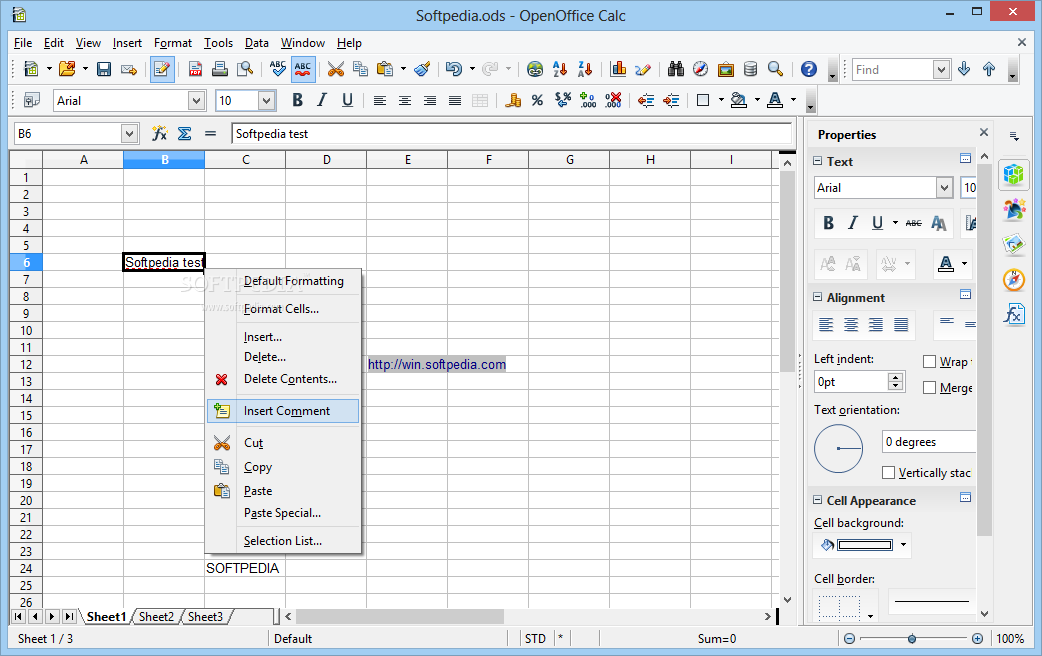Export directly as PDF icon

pyautogui.click(x=195, y=69)
